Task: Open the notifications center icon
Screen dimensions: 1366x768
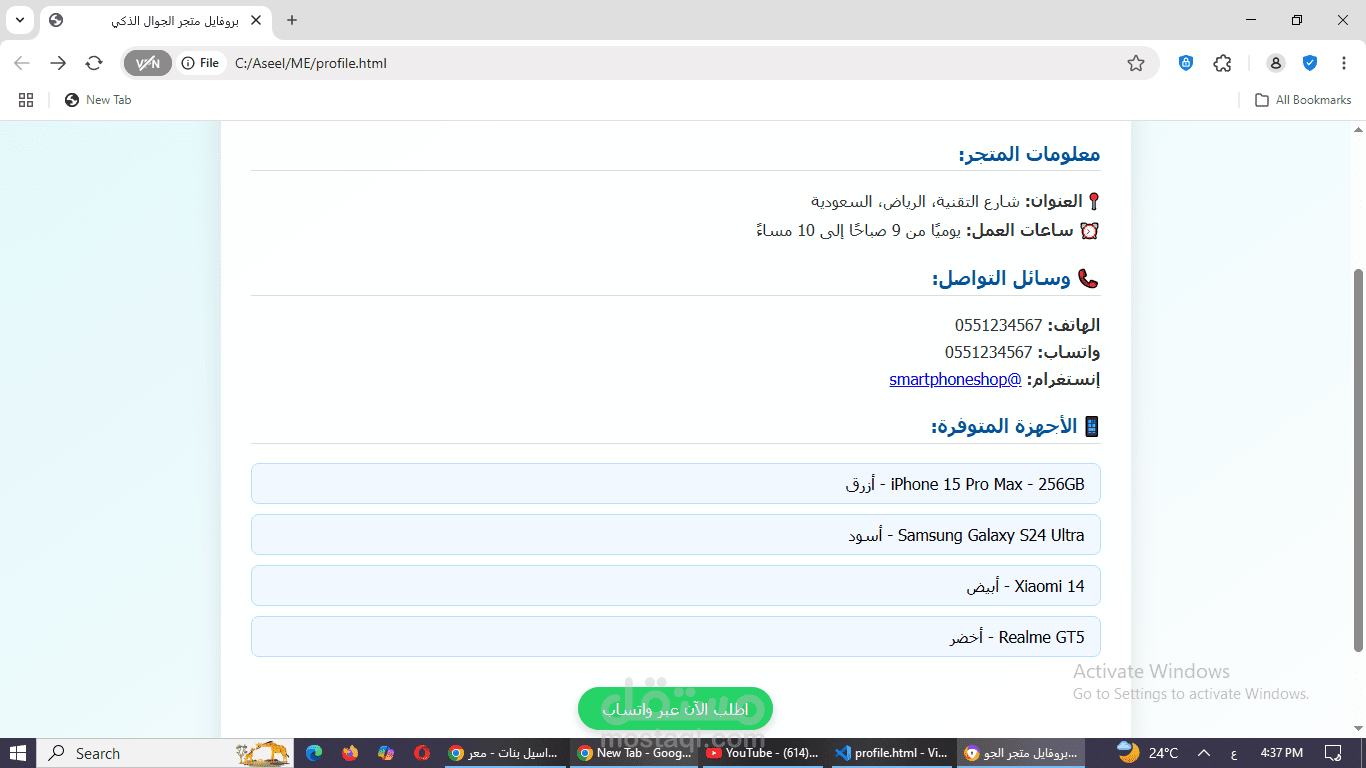Action: click(x=1333, y=753)
